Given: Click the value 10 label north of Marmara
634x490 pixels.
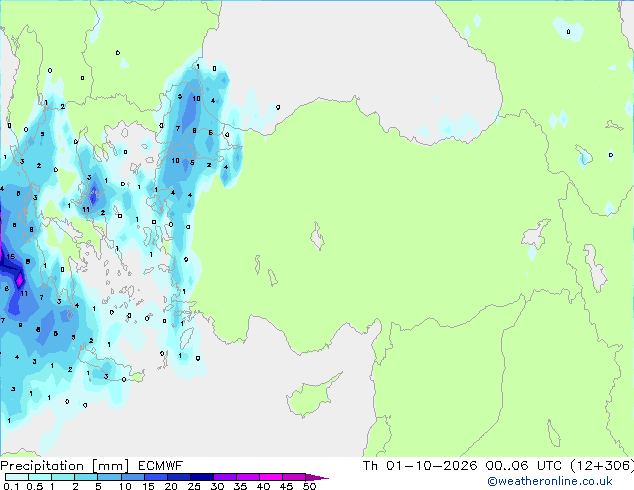Looking at the screenshot, I should click(196, 98).
